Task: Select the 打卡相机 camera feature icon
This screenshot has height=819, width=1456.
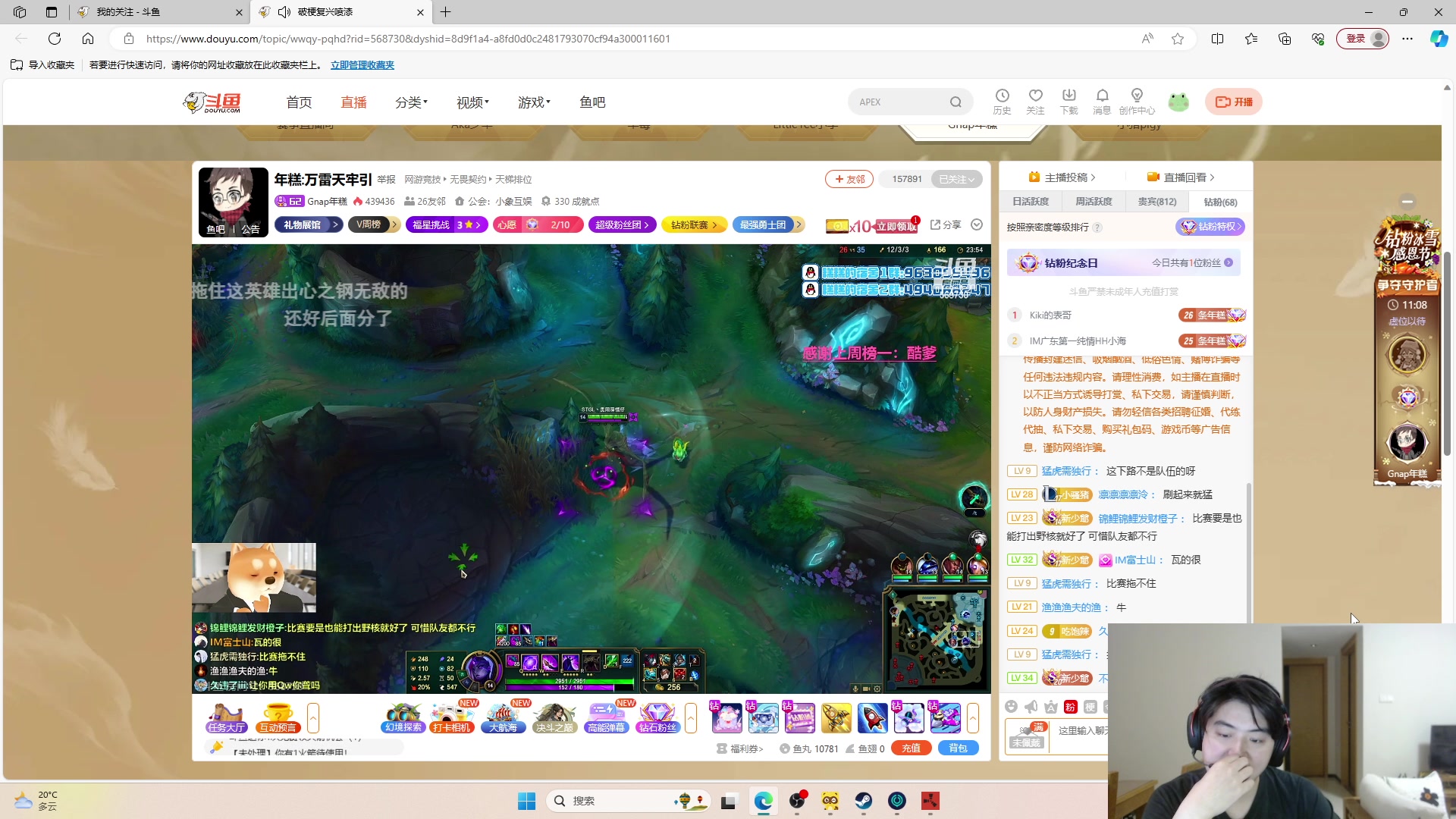Action: [453, 717]
